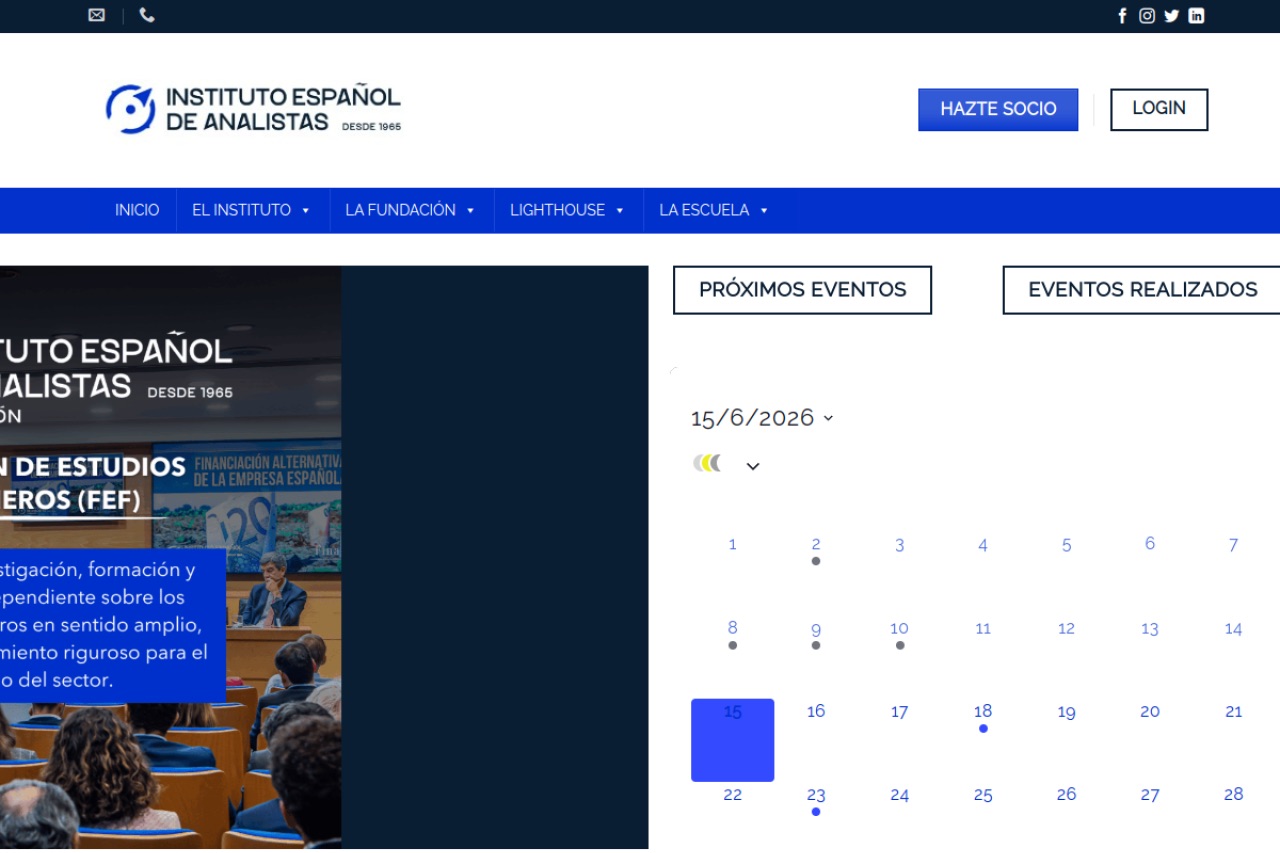Pick day 21 in the calendar

click(x=1234, y=712)
